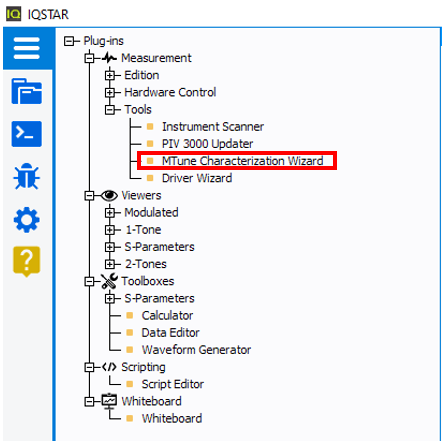Click the Viewers eye icon

pos(109,195)
